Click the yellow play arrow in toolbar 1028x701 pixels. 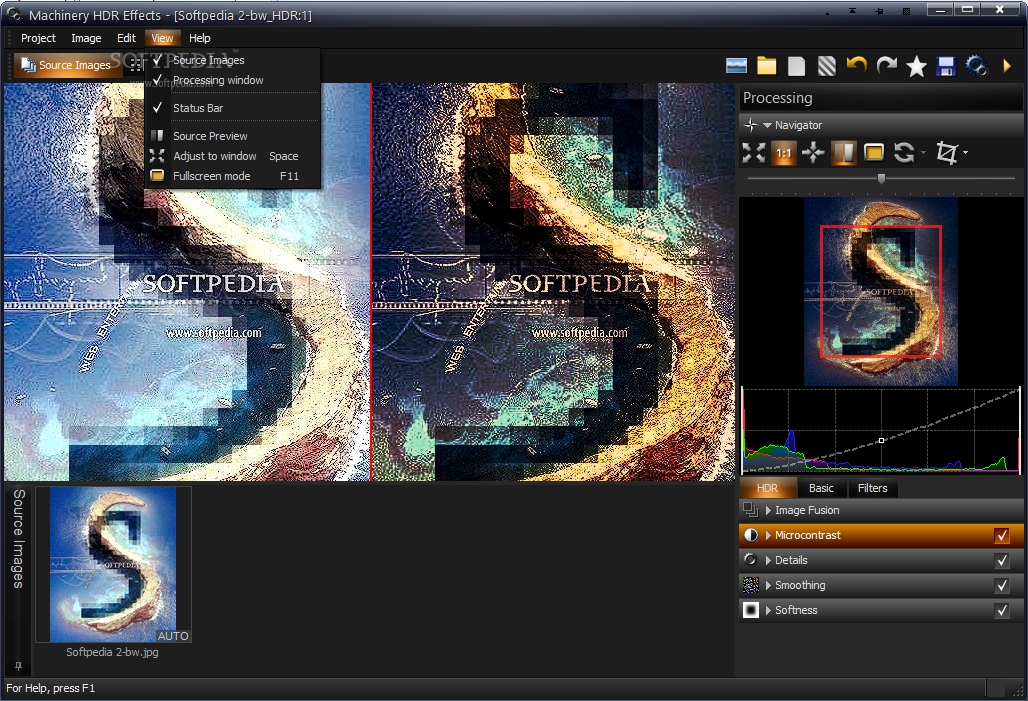tap(1007, 66)
